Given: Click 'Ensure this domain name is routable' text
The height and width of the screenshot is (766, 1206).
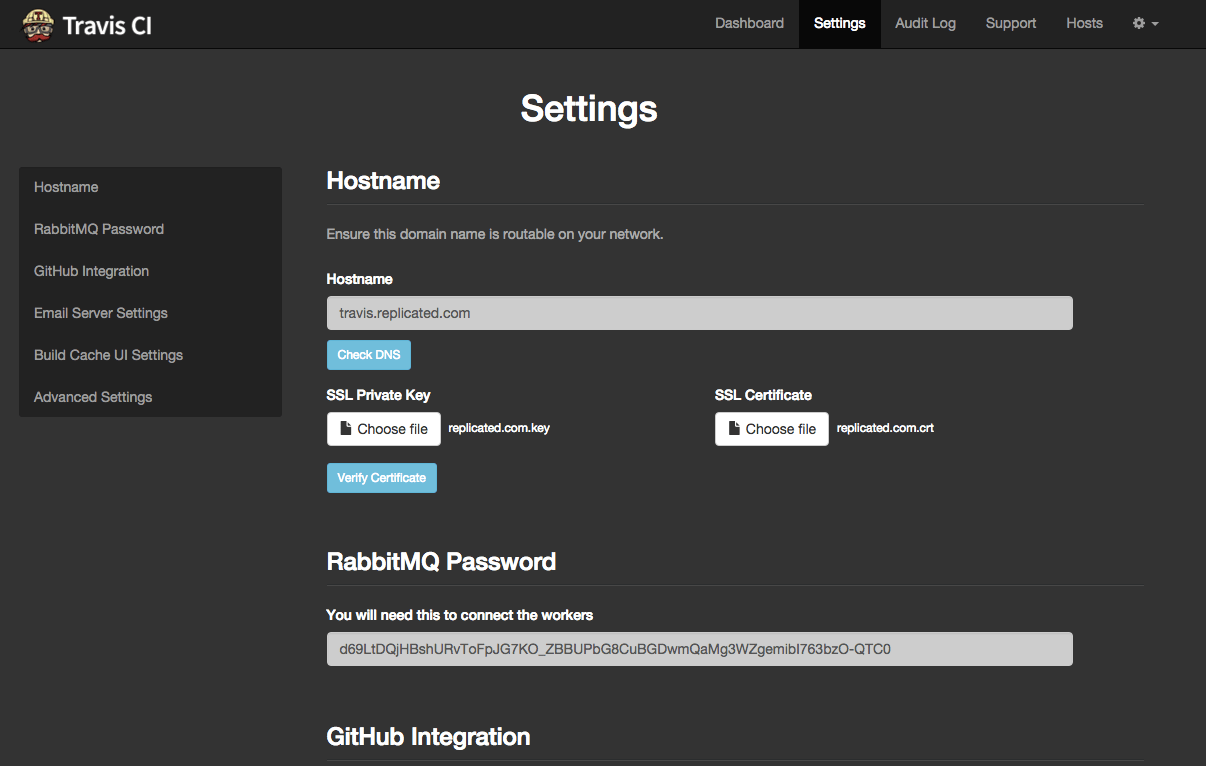Looking at the screenshot, I should [x=495, y=234].
